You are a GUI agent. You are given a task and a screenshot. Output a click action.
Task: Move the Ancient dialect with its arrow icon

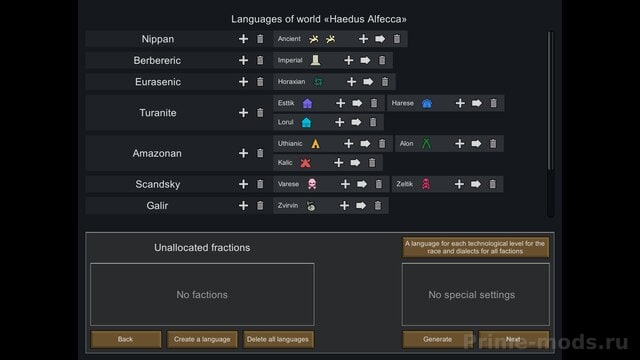tap(380, 39)
